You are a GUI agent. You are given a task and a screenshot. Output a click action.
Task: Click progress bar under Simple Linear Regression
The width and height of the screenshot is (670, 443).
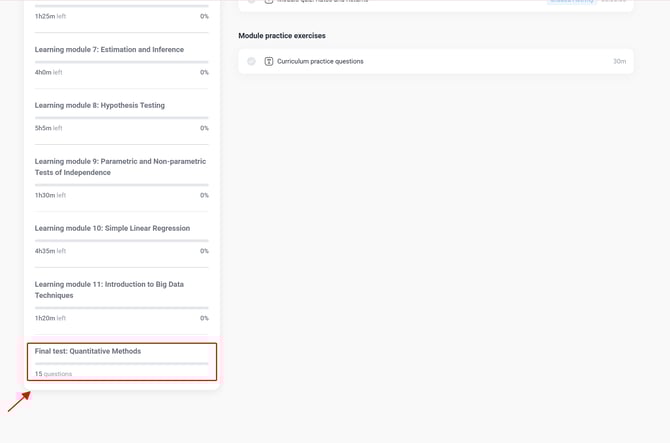(121, 241)
